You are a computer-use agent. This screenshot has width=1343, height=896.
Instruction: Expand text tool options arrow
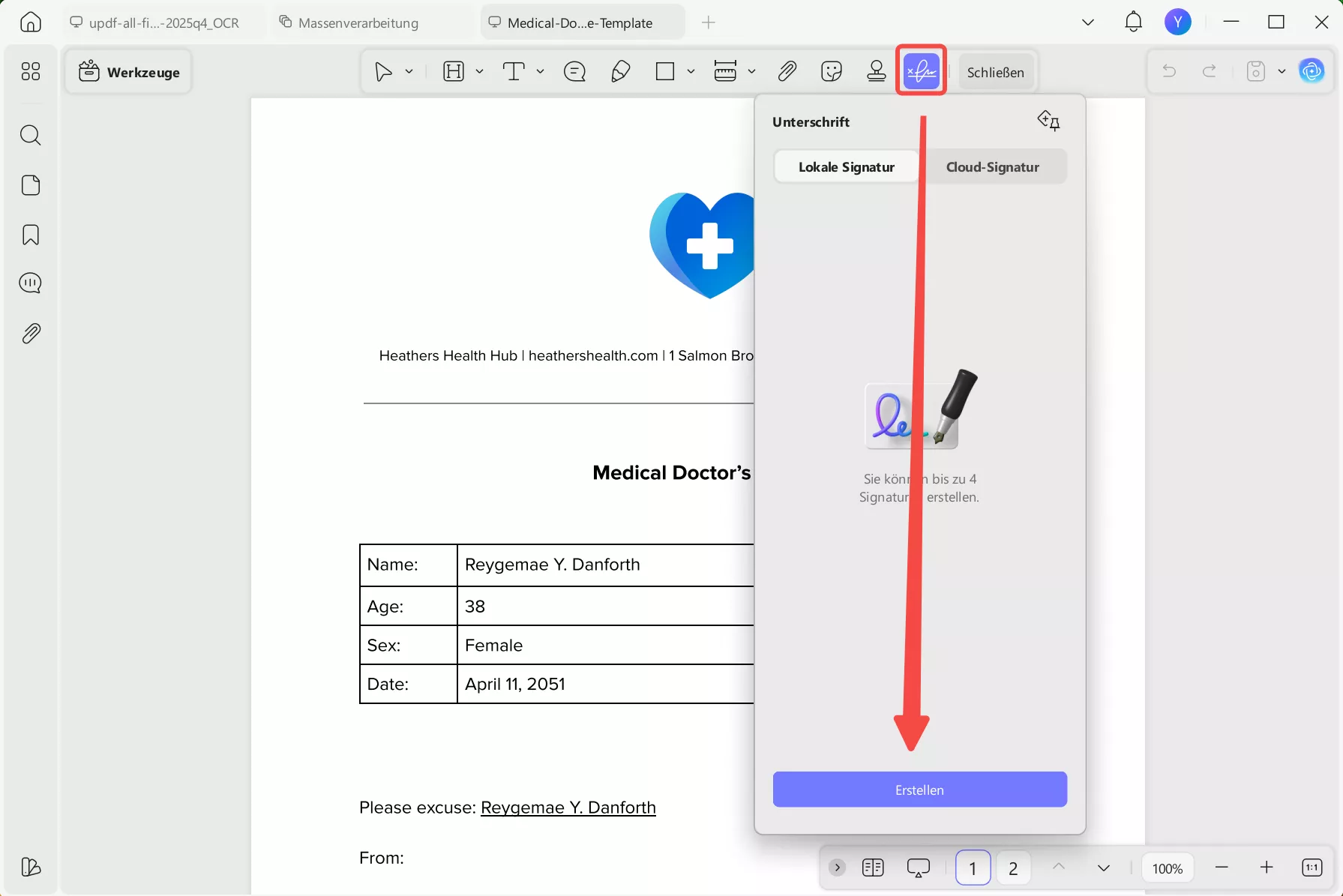[540, 72]
